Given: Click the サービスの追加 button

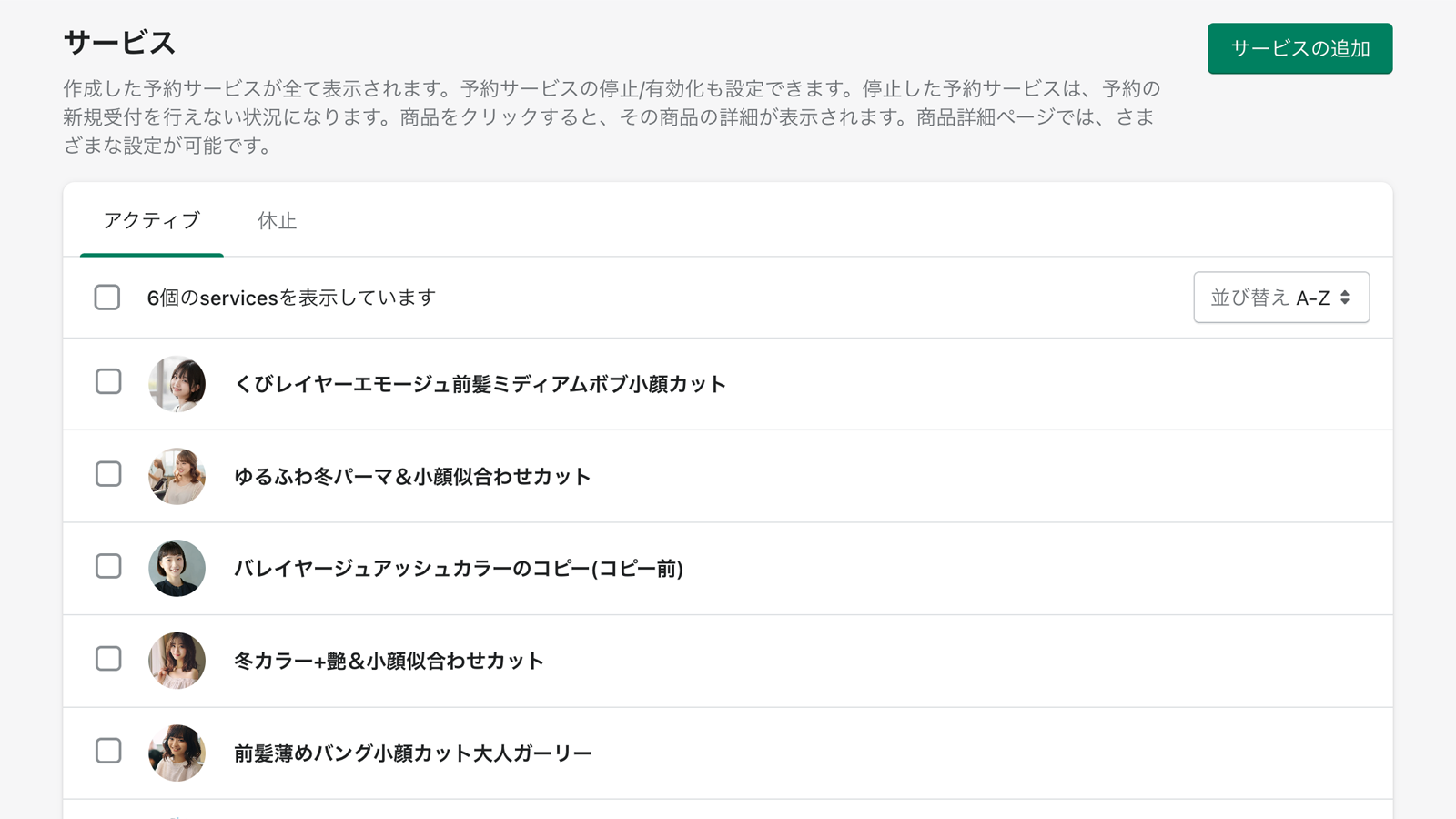Looking at the screenshot, I should (1299, 48).
